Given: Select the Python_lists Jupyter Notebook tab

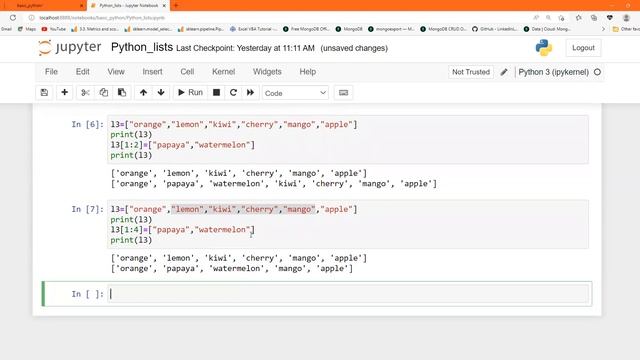Looking at the screenshot, I should point(128,6).
